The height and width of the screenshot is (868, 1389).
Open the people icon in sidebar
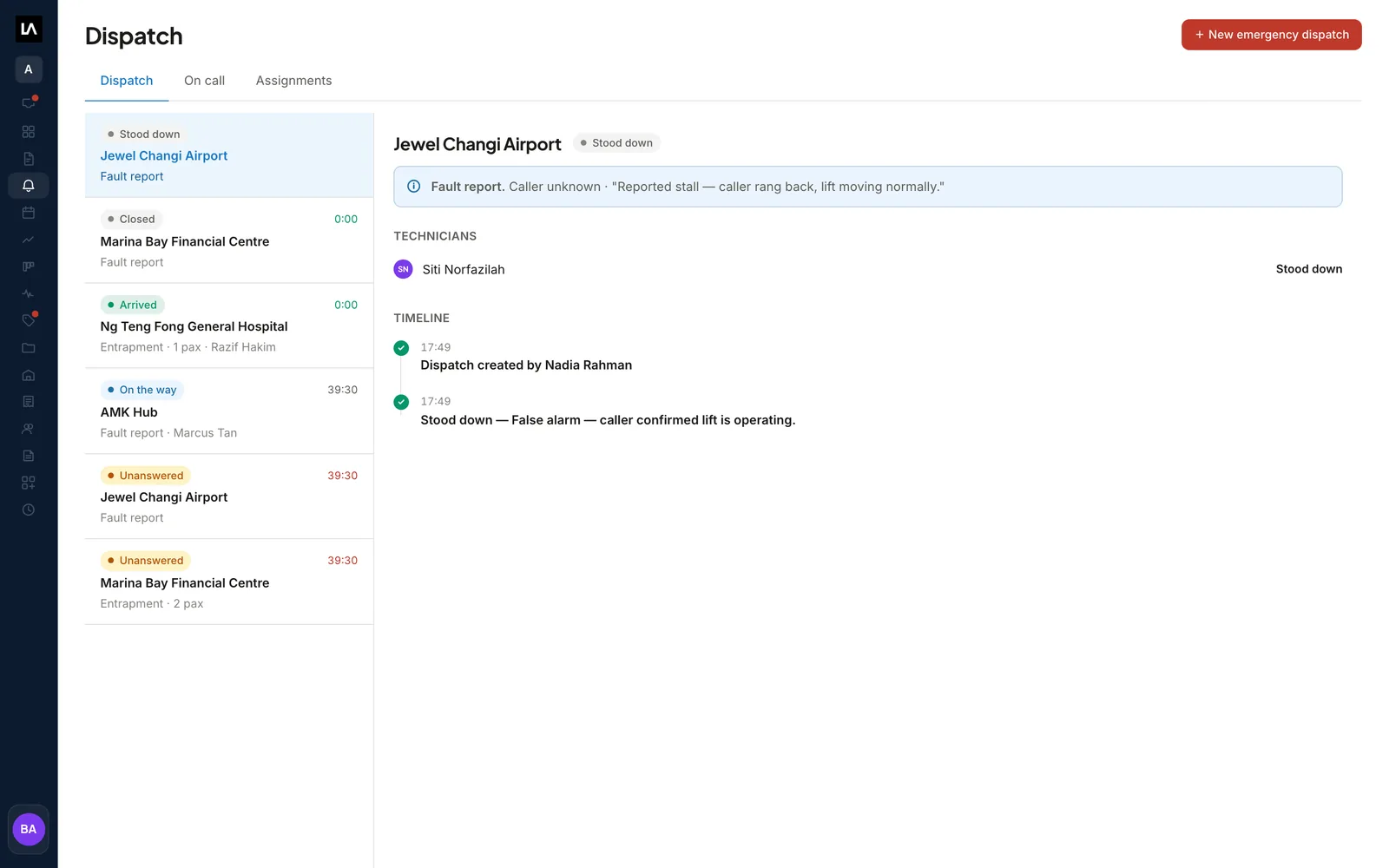(29, 429)
